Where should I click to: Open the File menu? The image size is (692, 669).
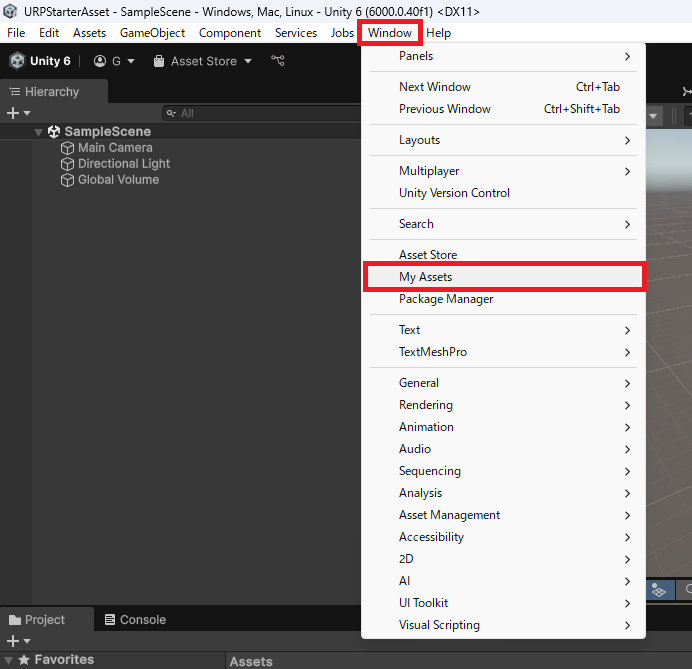[x=16, y=33]
